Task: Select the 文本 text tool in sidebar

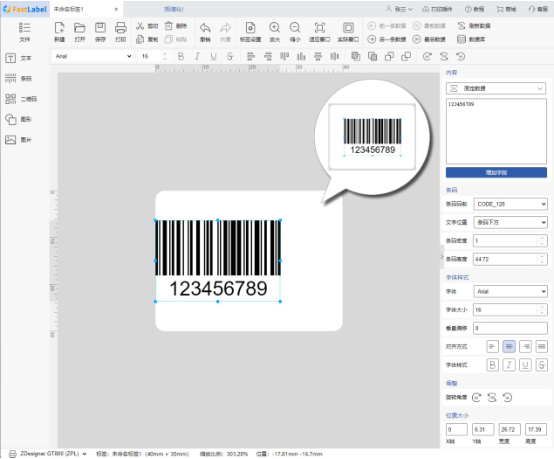Action: click(x=19, y=58)
